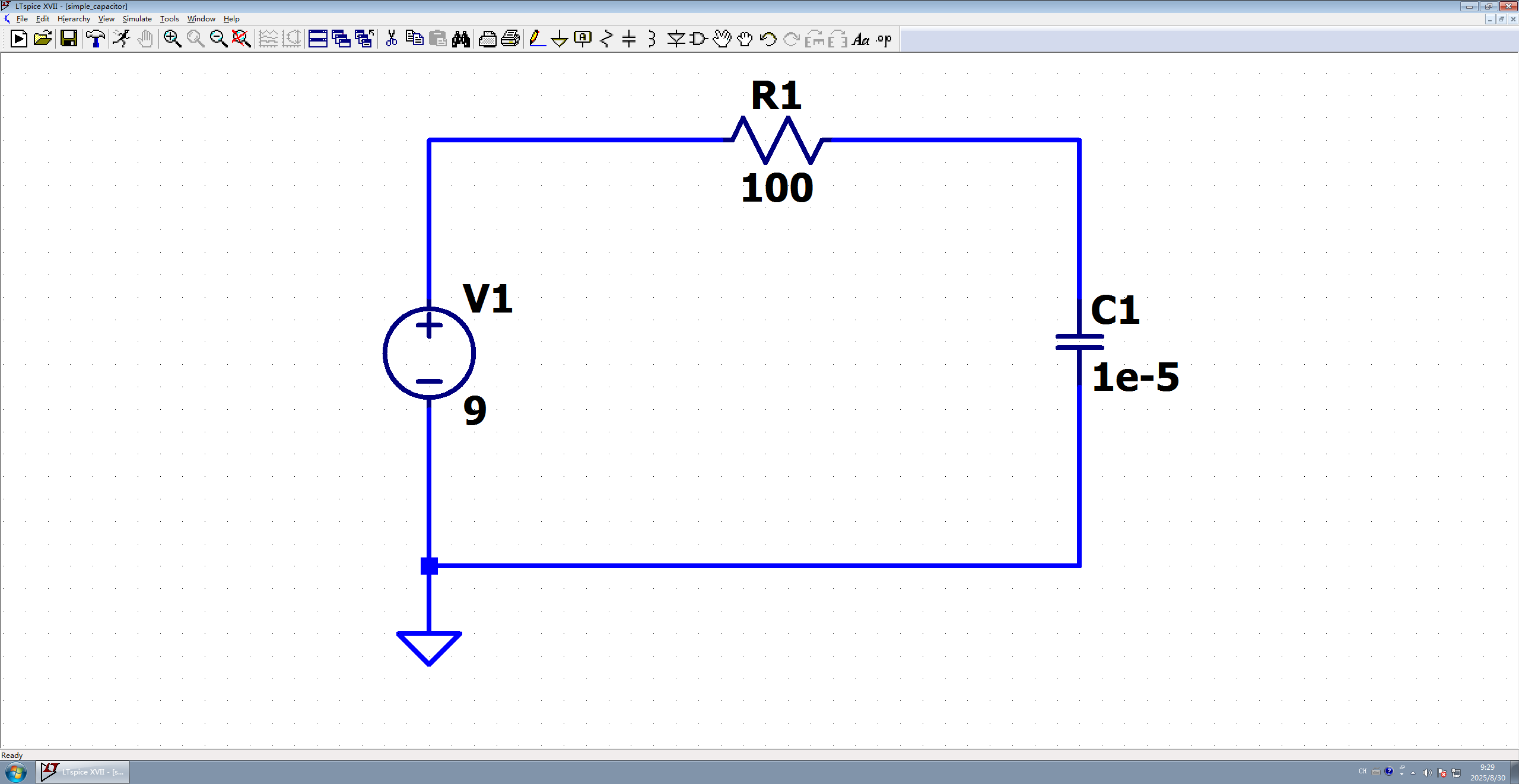Viewport: 1519px width, 784px height.
Task: Select the Resistor component tool
Action: tap(606, 39)
